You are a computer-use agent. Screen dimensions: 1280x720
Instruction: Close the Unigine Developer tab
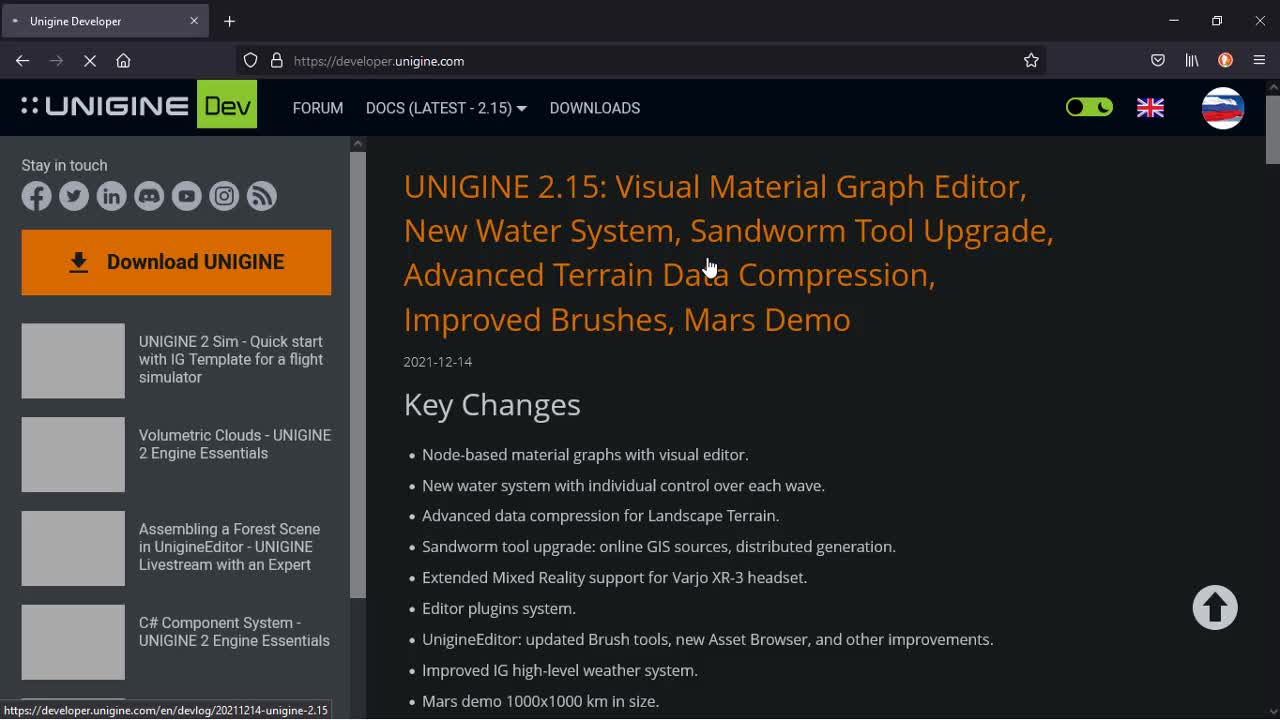coord(194,21)
